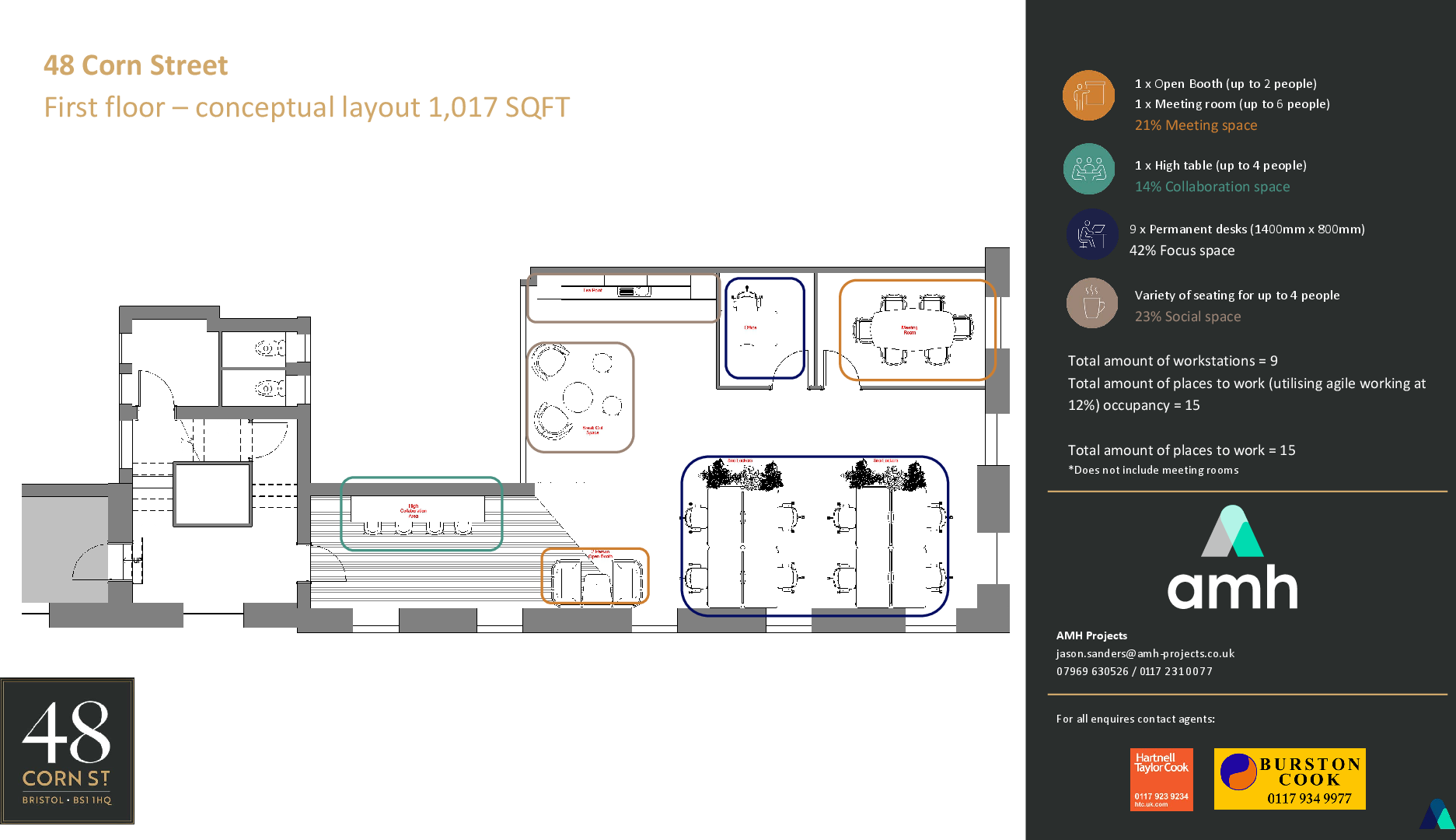
Task: Click 'AMH Projects' heading
Action: point(1091,635)
